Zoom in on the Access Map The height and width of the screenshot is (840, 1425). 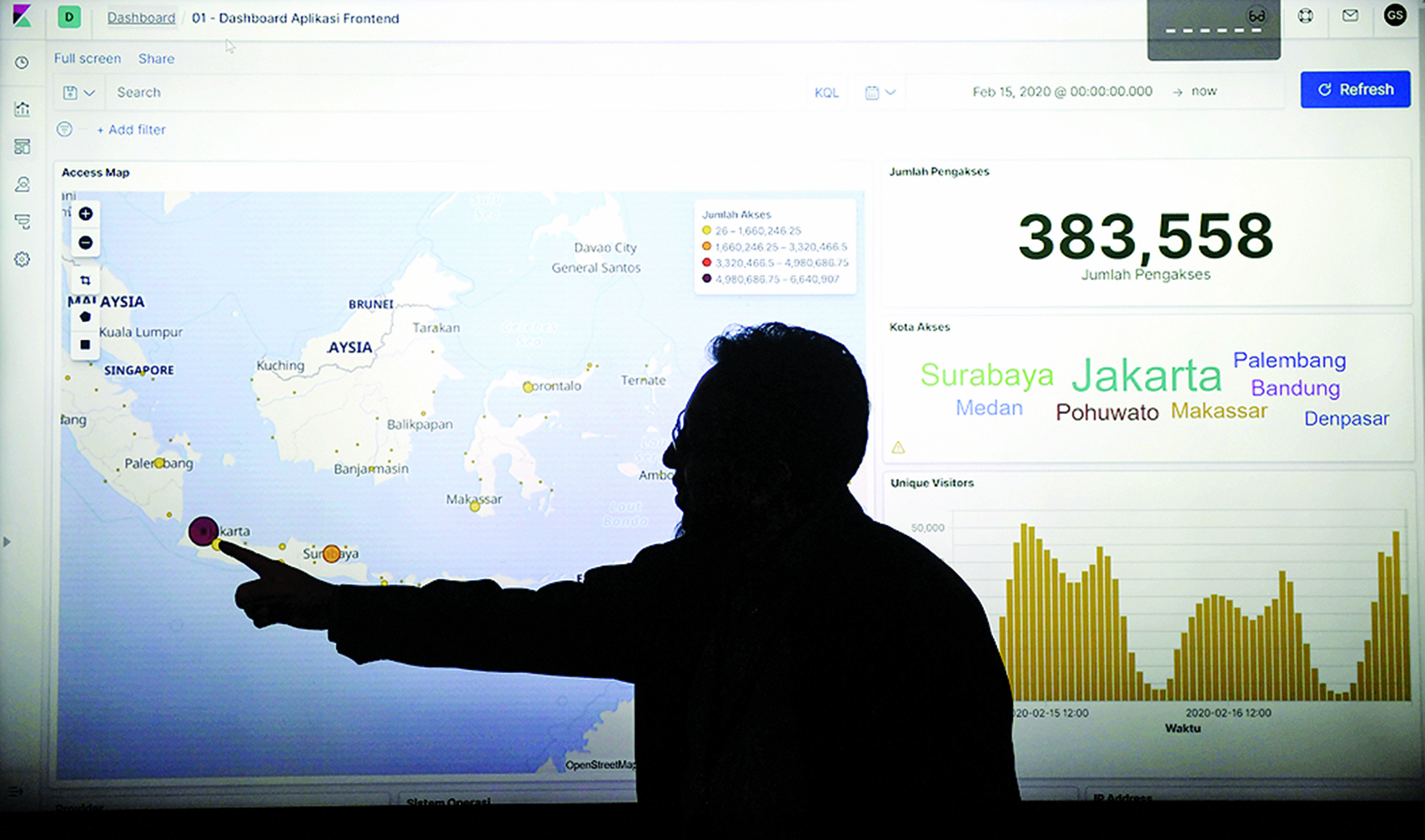85,214
